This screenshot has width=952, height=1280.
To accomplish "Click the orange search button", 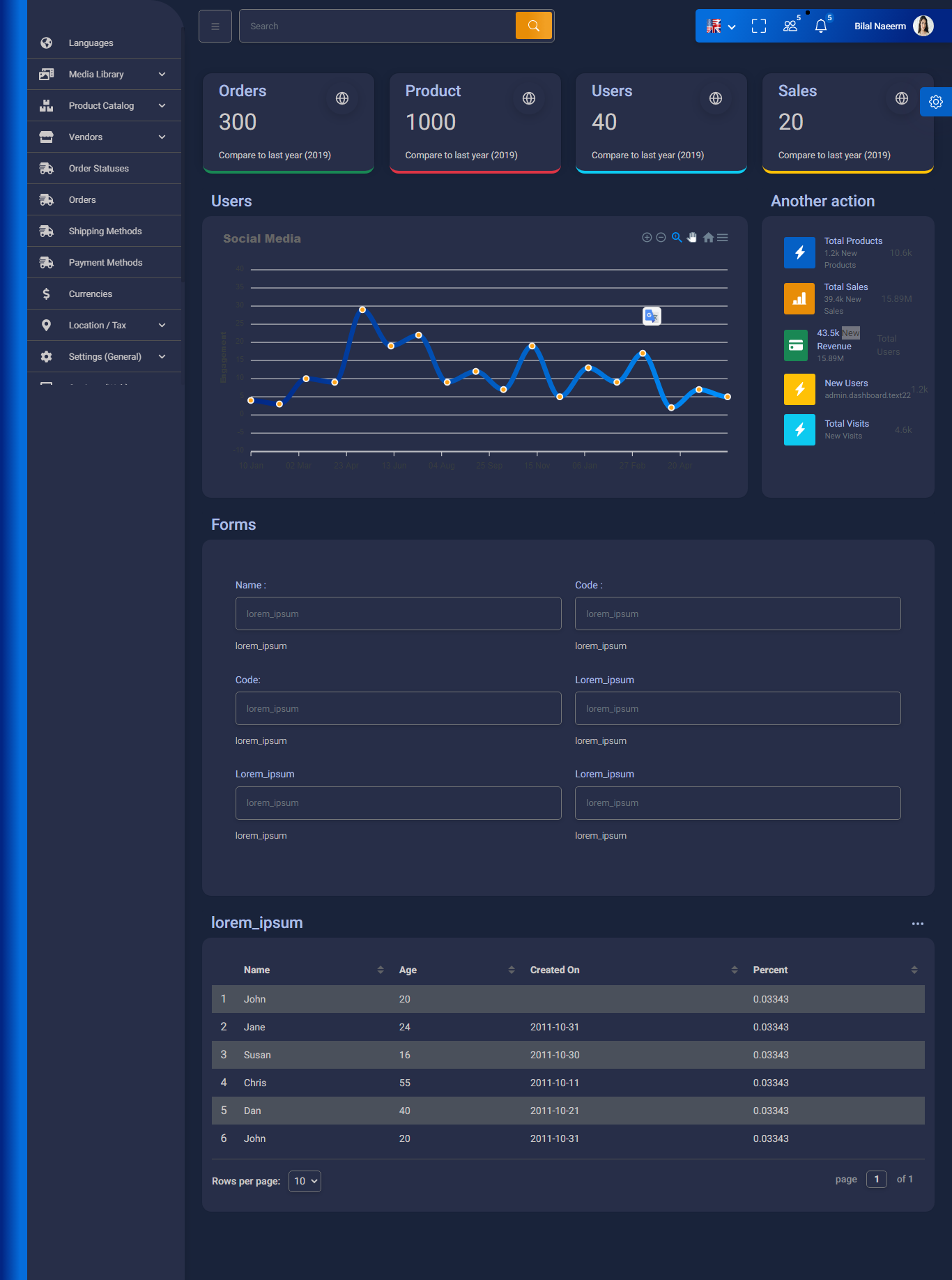I will click(x=534, y=26).
